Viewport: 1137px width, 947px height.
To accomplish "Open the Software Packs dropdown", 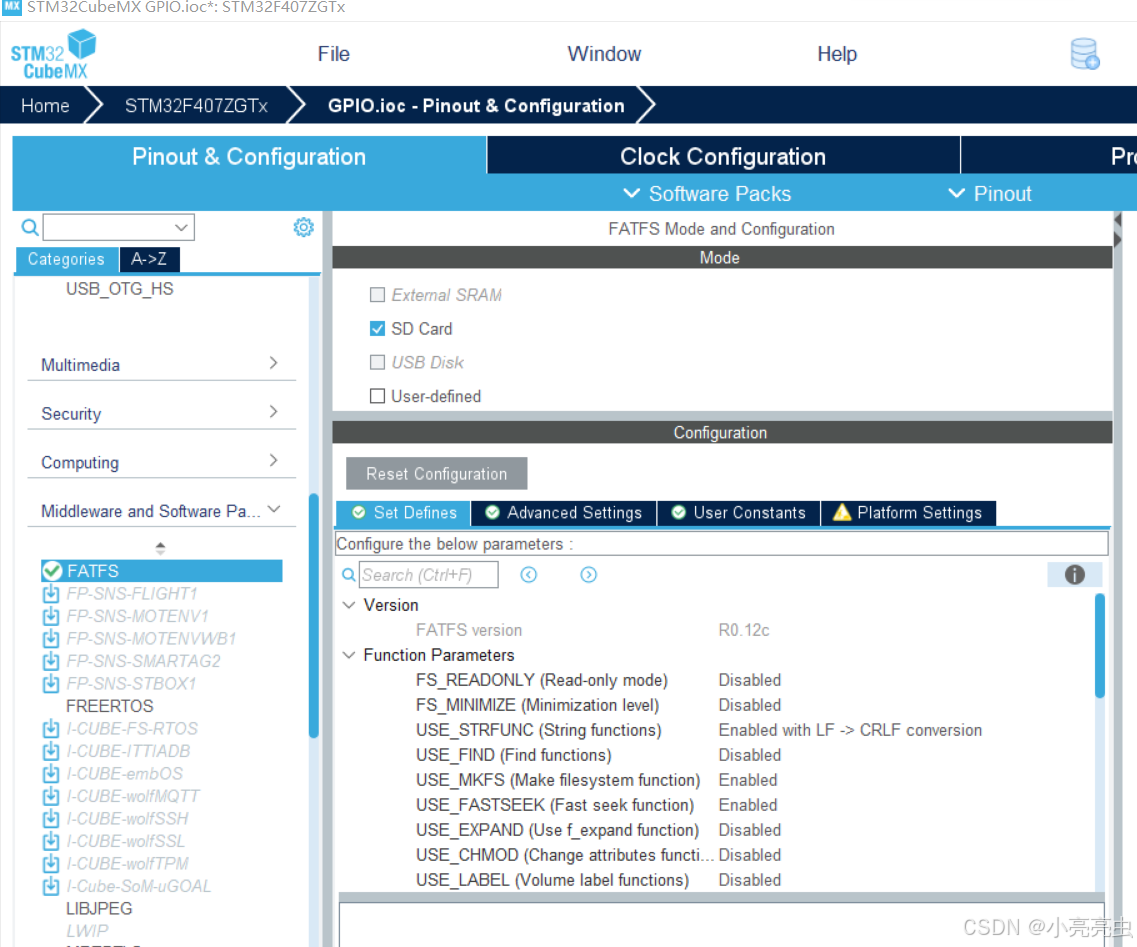I will click(707, 194).
